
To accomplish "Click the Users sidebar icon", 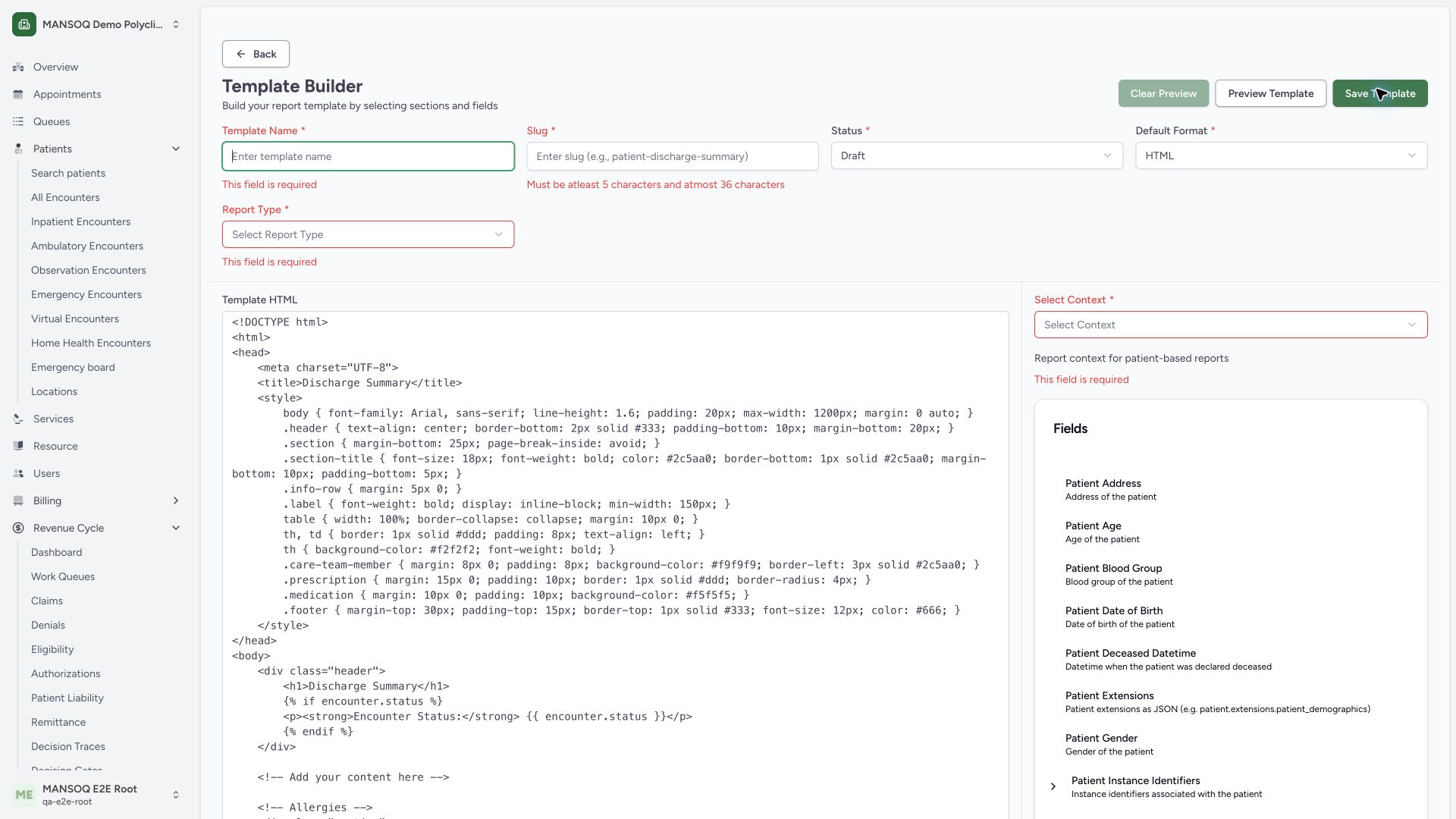I will 18,474.
